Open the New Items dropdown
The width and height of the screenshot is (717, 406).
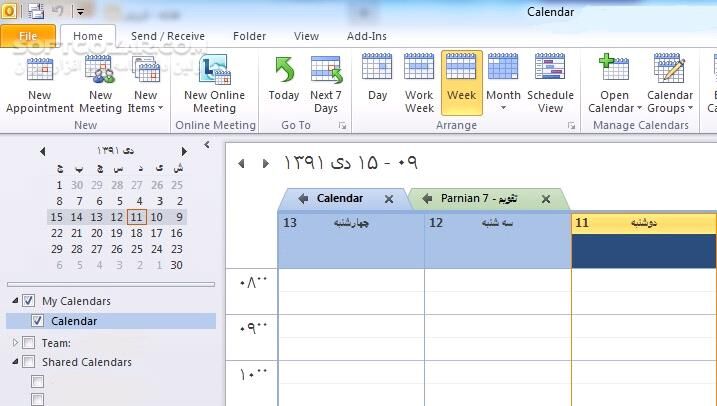coord(145,102)
